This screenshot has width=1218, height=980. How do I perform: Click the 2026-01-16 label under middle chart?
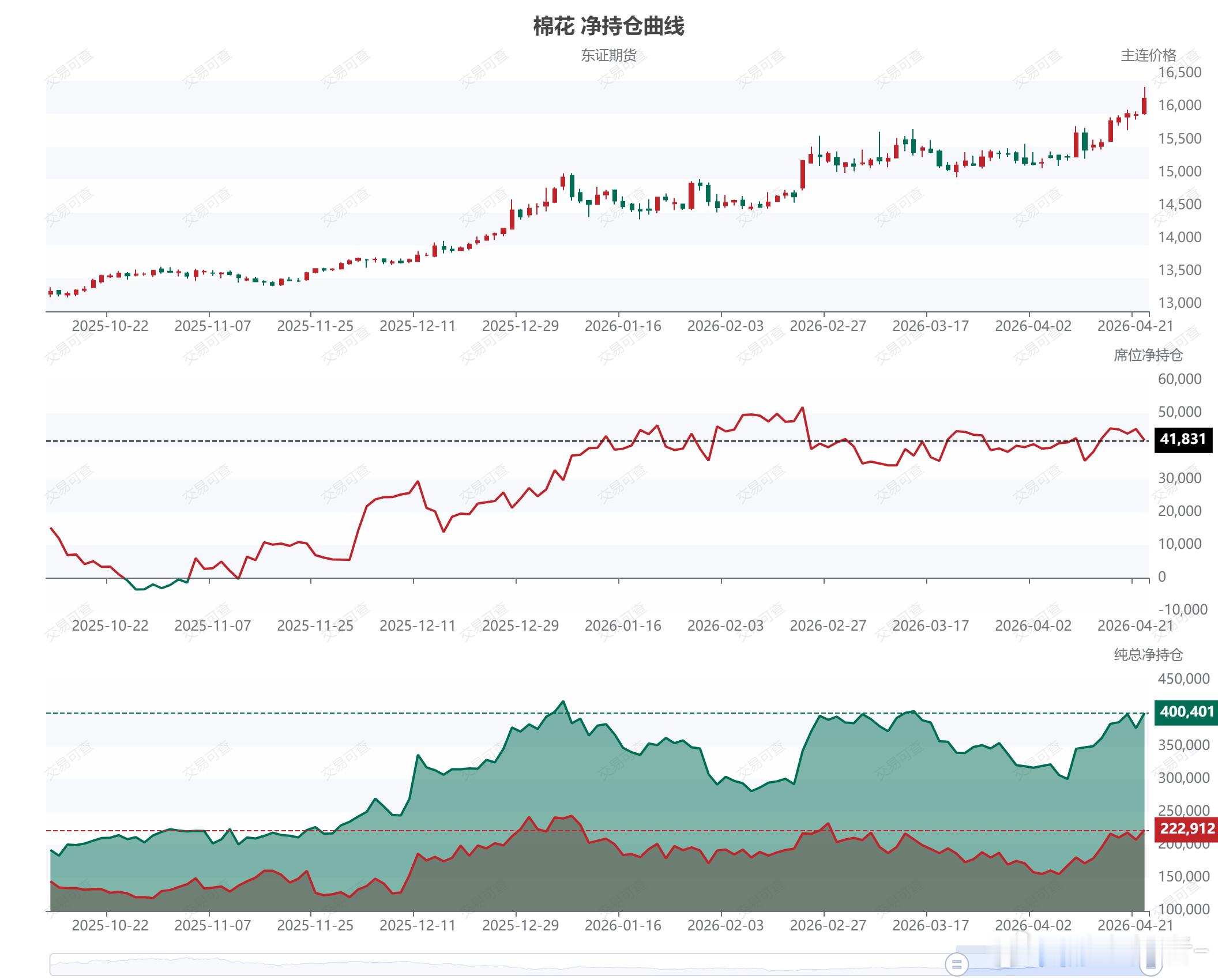tap(623, 626)
